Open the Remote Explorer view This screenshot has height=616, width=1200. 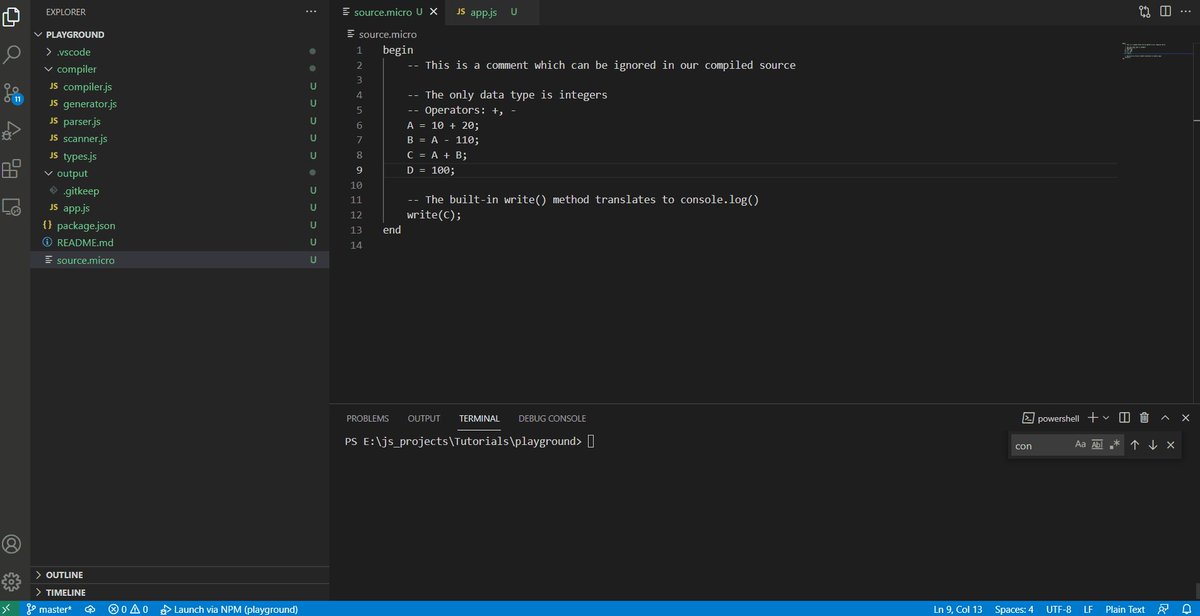coord(12,207)
